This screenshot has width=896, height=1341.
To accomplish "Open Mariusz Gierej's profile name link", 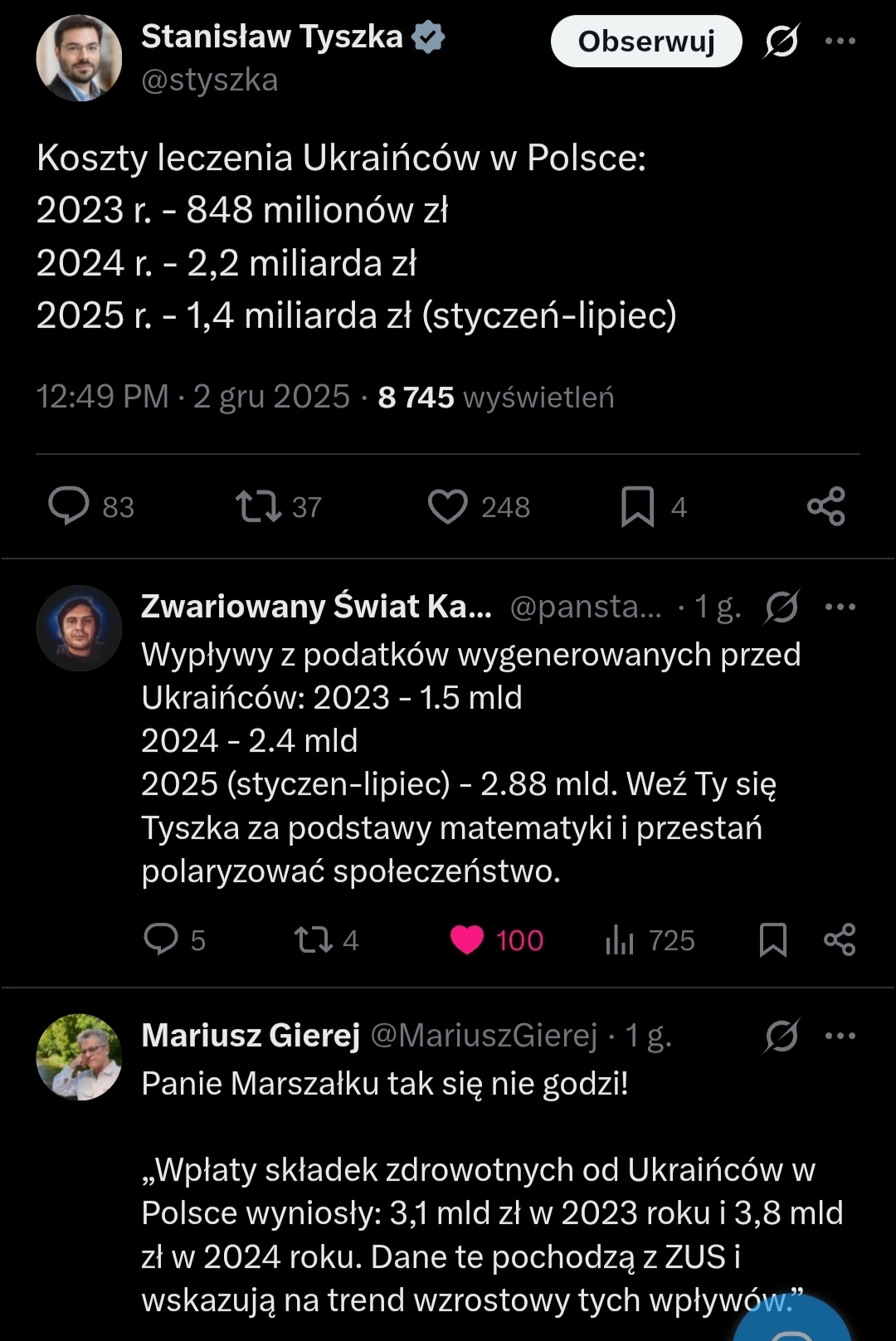I will pyautogui.click(x=251, y=1036).
